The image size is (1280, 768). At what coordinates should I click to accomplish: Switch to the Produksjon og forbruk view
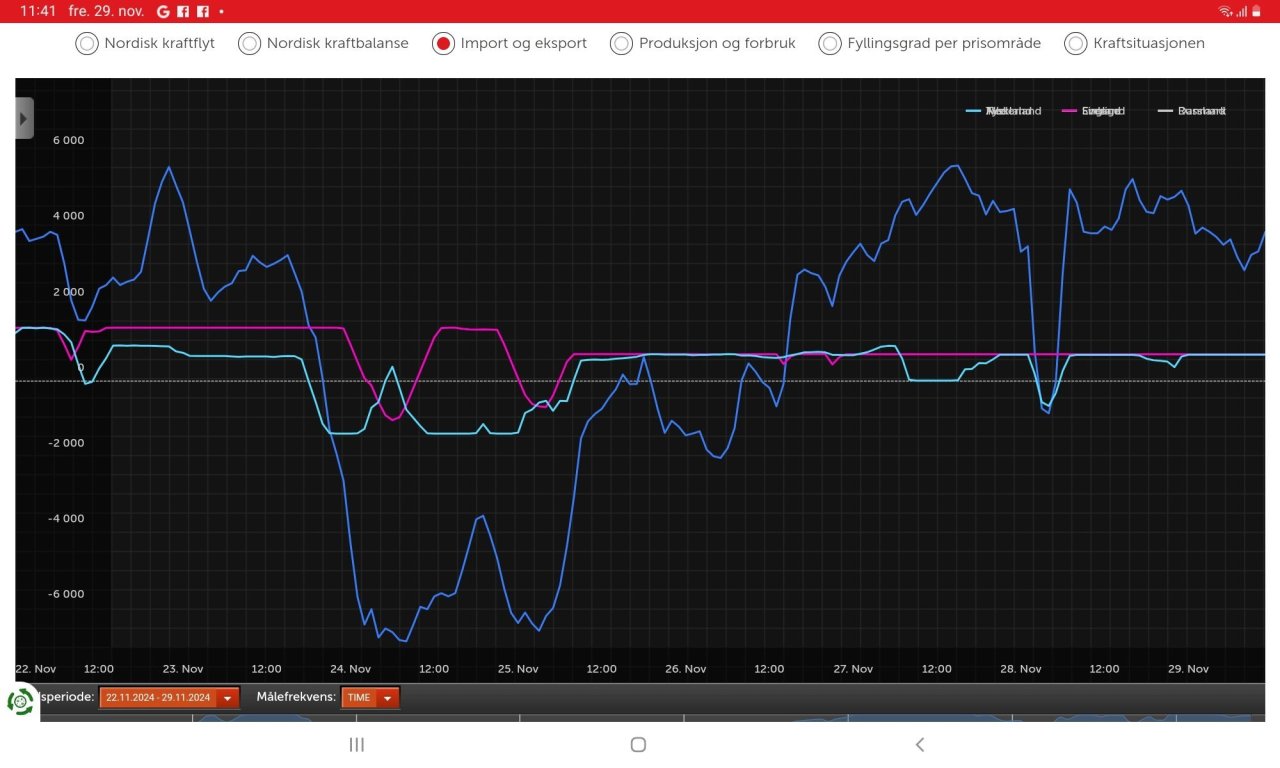point(621,43)
